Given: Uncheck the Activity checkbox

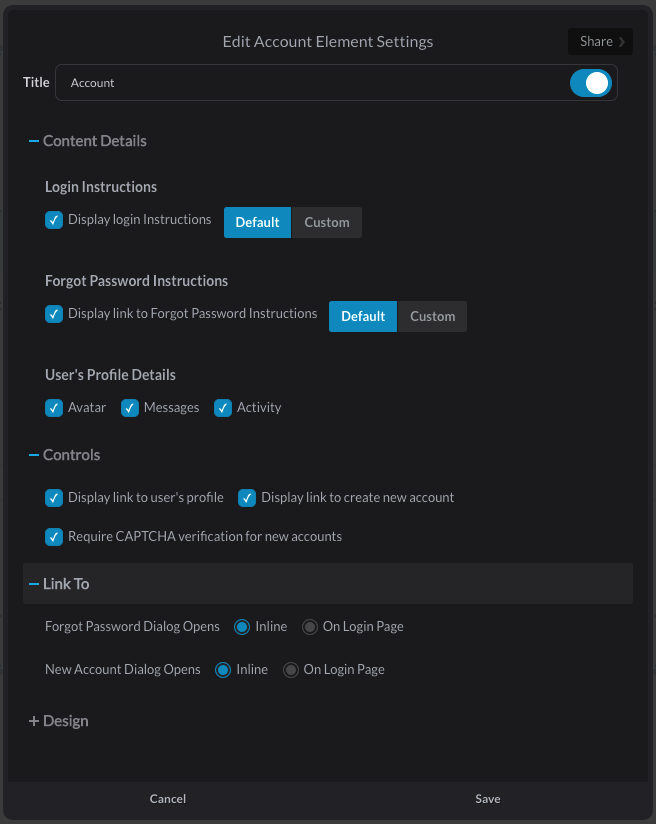Looking at the screenshot, I should [x=222, y=408].
